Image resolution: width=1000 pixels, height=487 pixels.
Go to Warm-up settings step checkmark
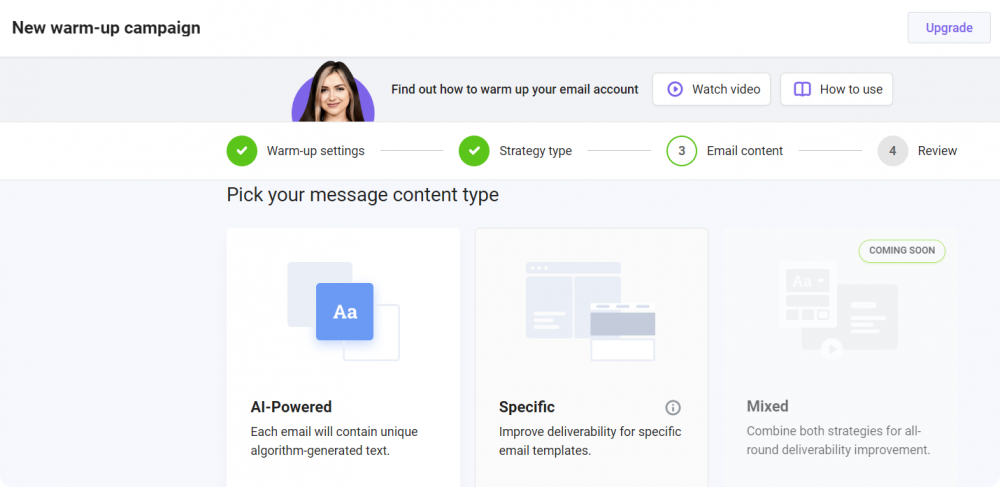point(242,151)
